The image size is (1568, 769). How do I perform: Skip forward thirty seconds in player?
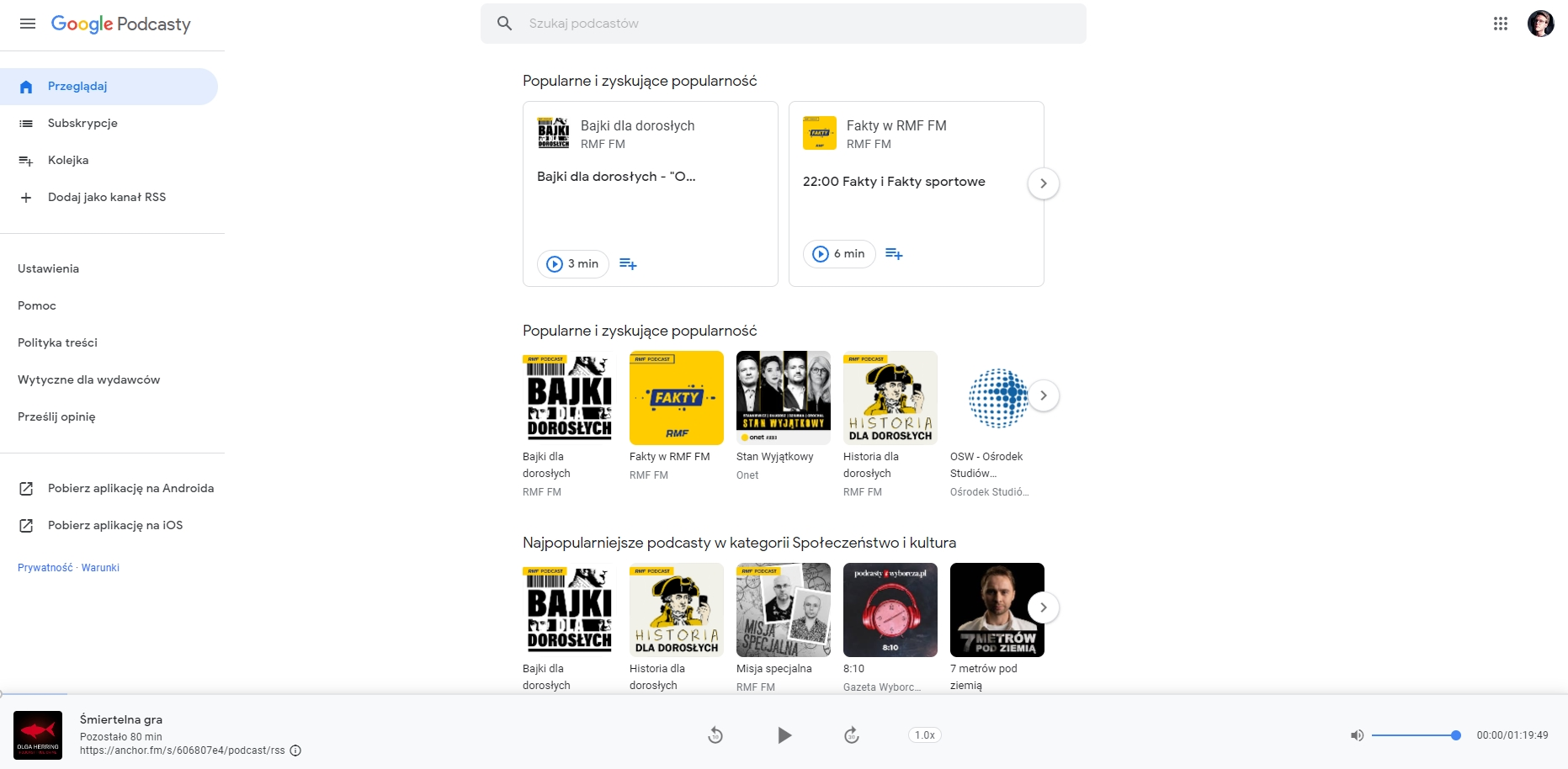click(852, 735)
